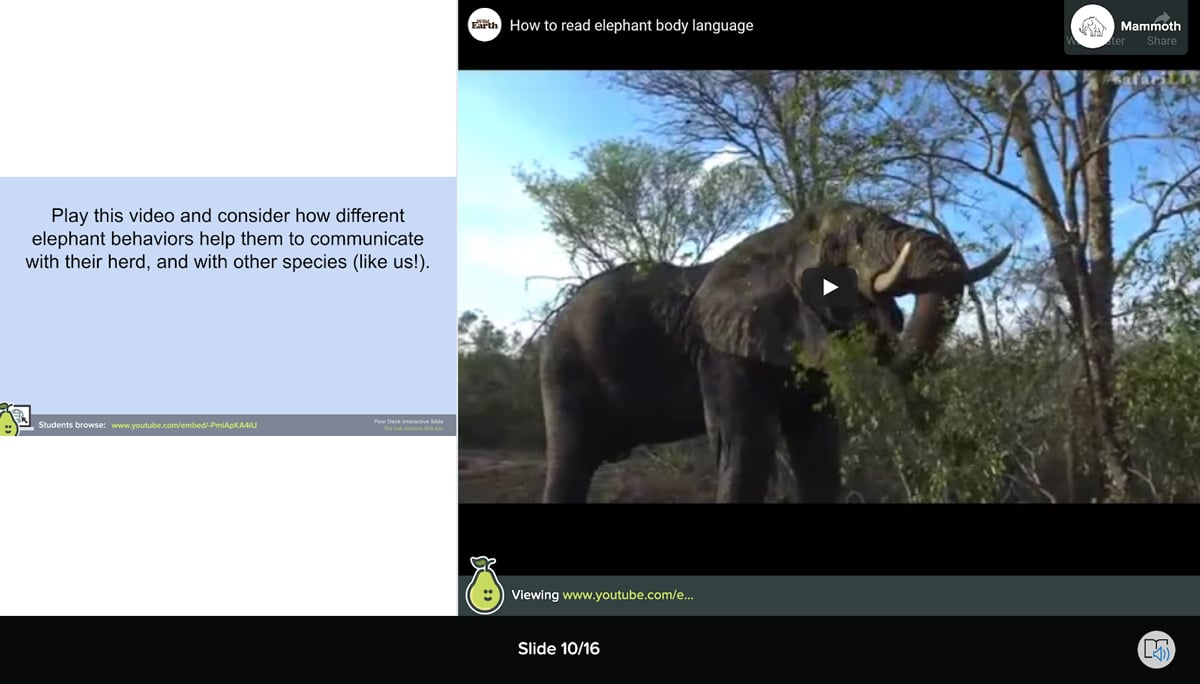Play the elephant body language video

point(830,287)
